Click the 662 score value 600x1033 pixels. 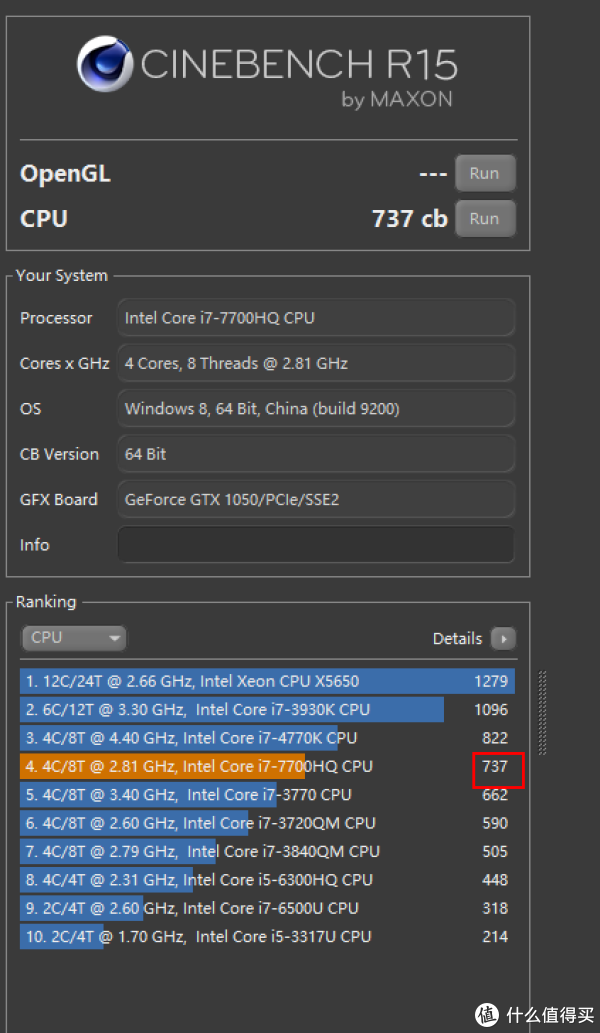(495, 795)
